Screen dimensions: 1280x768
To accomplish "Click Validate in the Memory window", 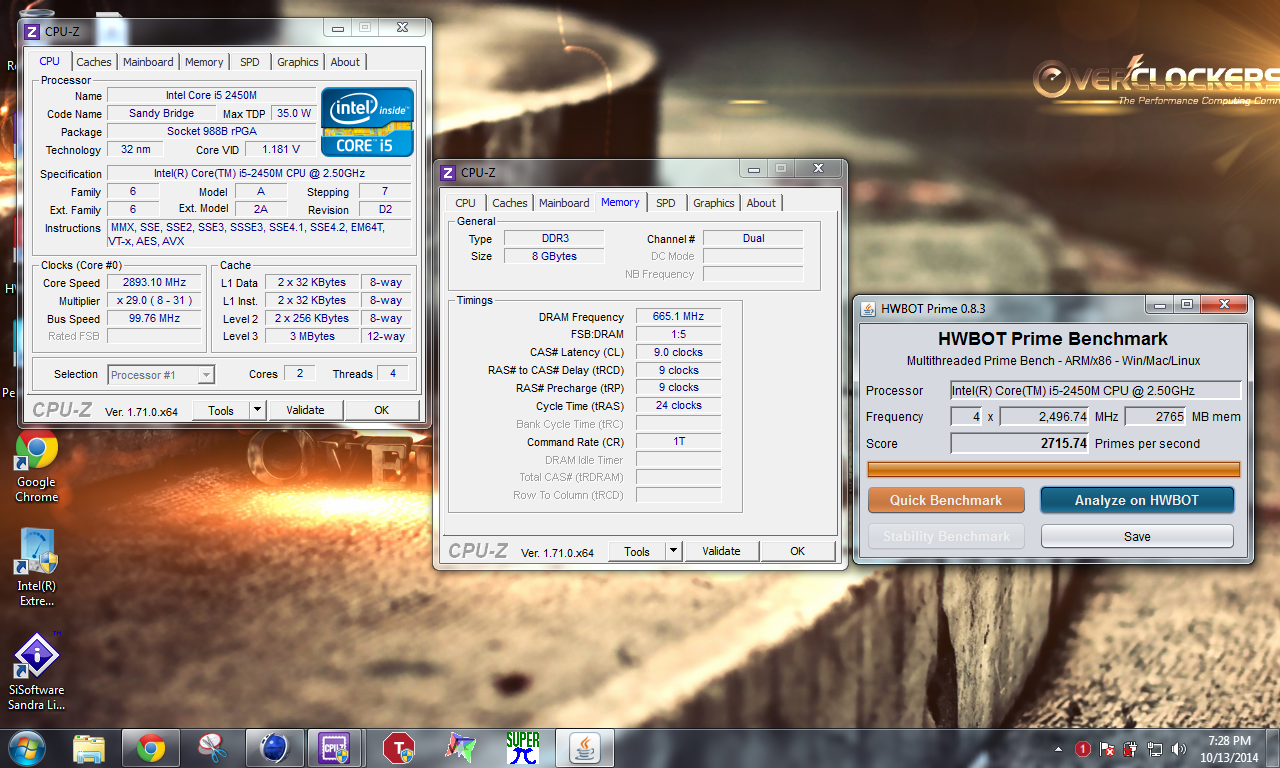I will point(721,551).
